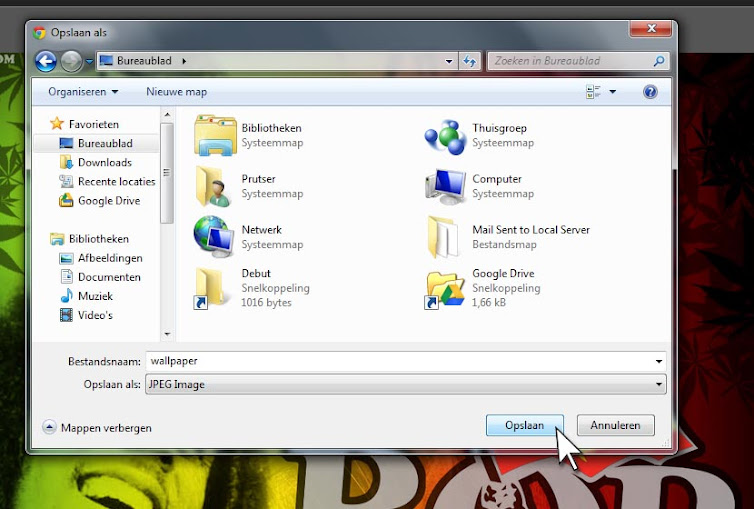Select Video's library in sidebar
The height and width of the screenshot is (509, 754).
(x=95, y=315)
